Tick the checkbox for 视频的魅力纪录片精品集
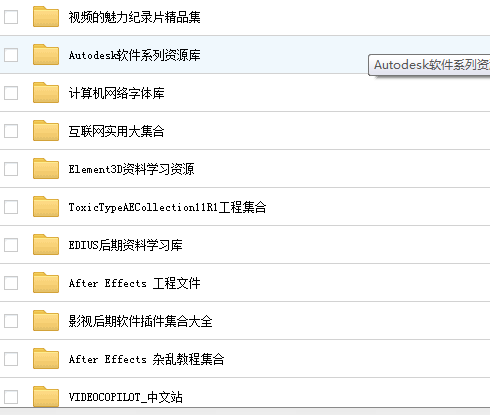 (x=11, y=17)
